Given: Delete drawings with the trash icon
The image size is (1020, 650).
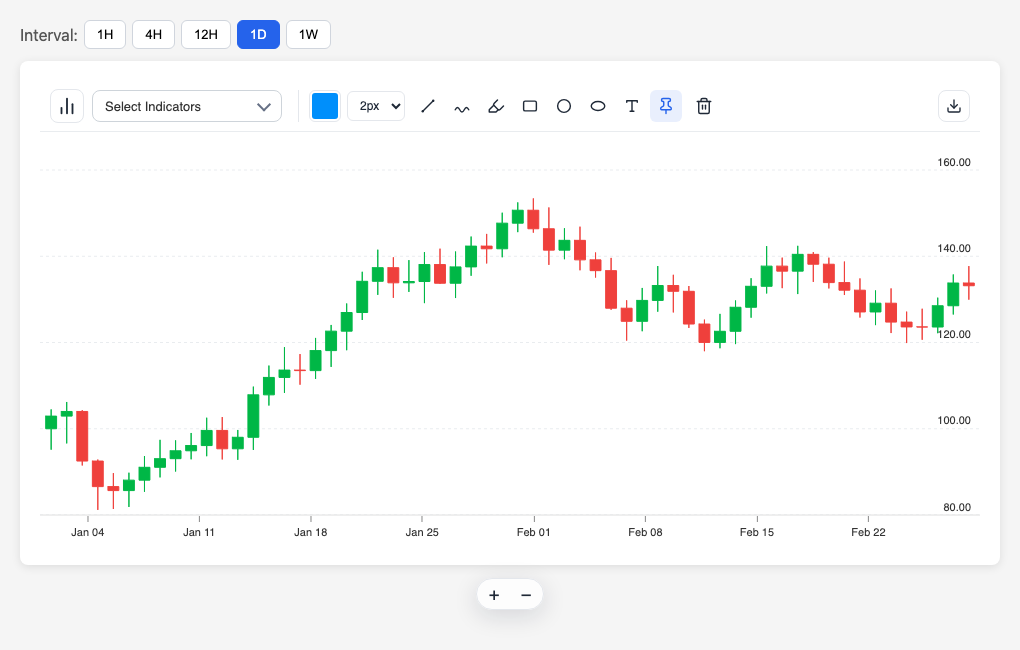Looking at the screenshot, I should pyautogui.click(x=704, y=106).
